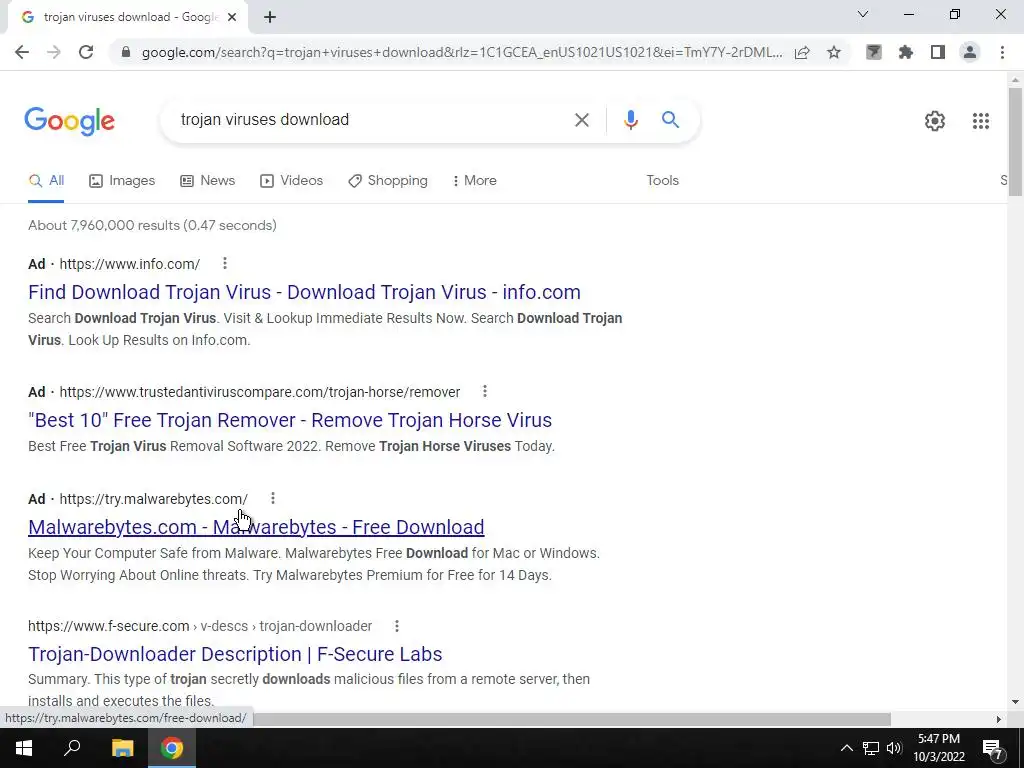The width and height of the screenshot is (1024, 768).
Task: Open options for F-Secure result
Action: point(396,626)
